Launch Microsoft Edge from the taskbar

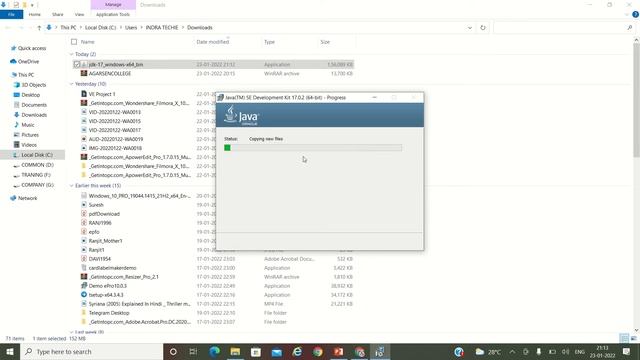214,351
